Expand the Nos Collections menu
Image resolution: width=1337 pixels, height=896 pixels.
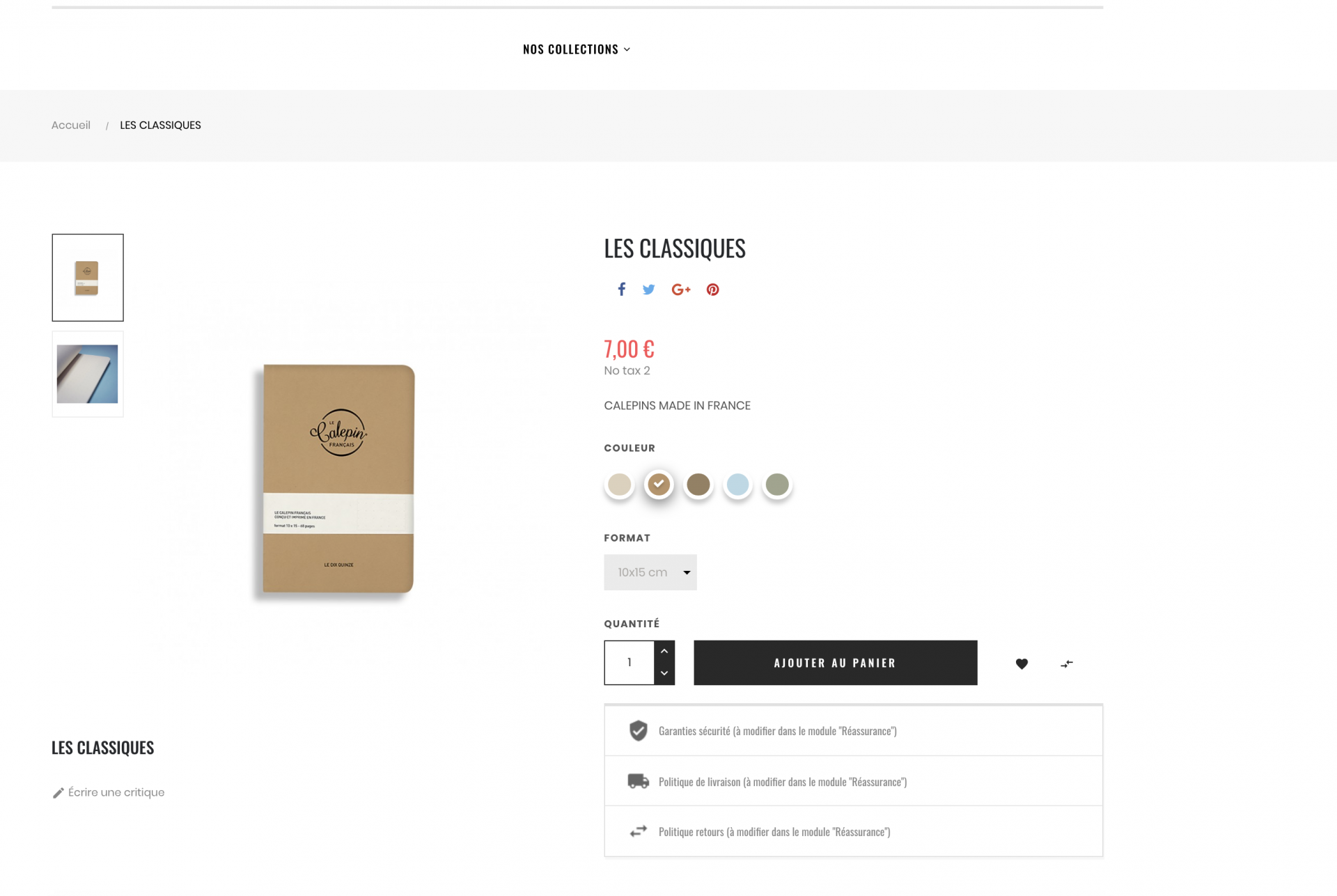point(576,49)
